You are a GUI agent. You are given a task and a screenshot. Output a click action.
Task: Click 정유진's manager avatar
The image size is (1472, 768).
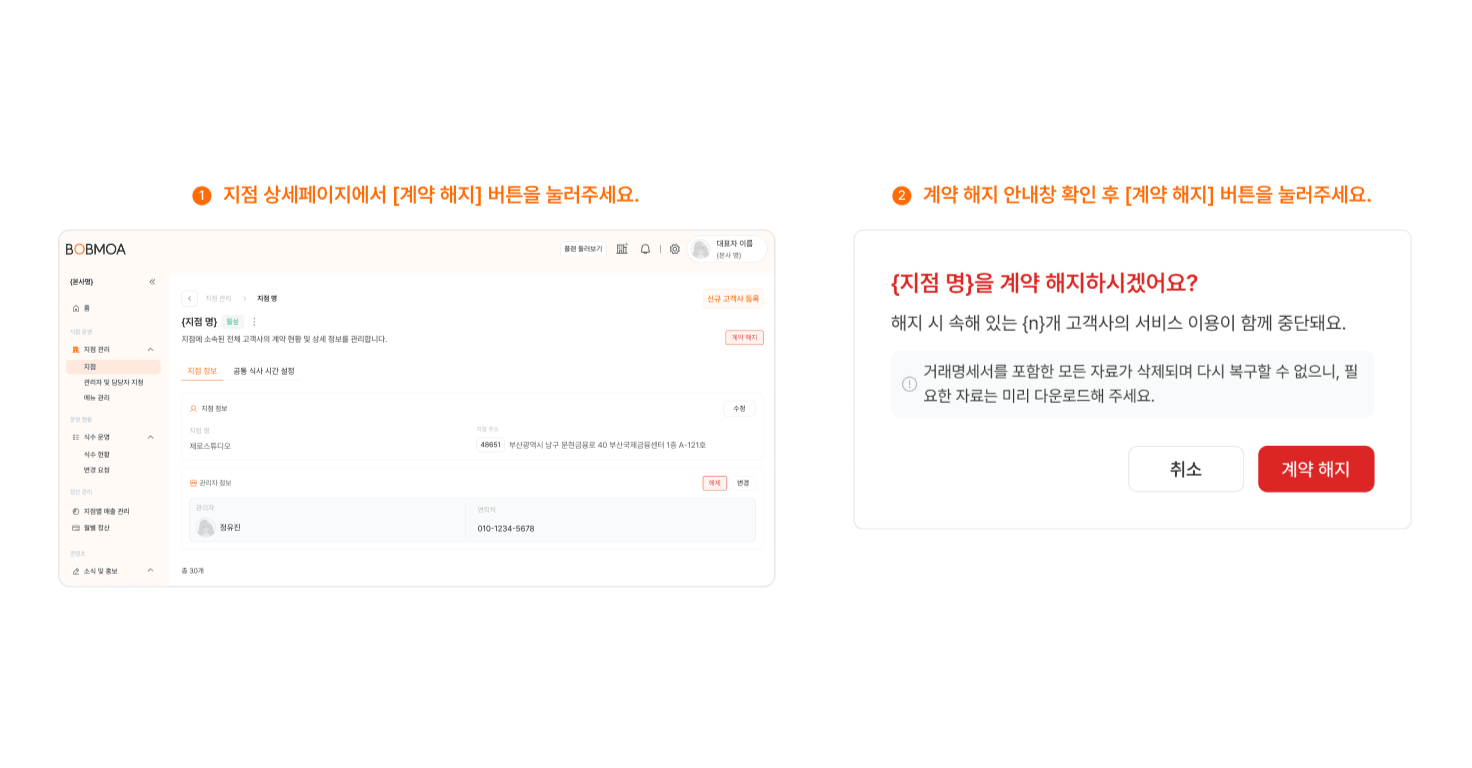tap(206, 527)
